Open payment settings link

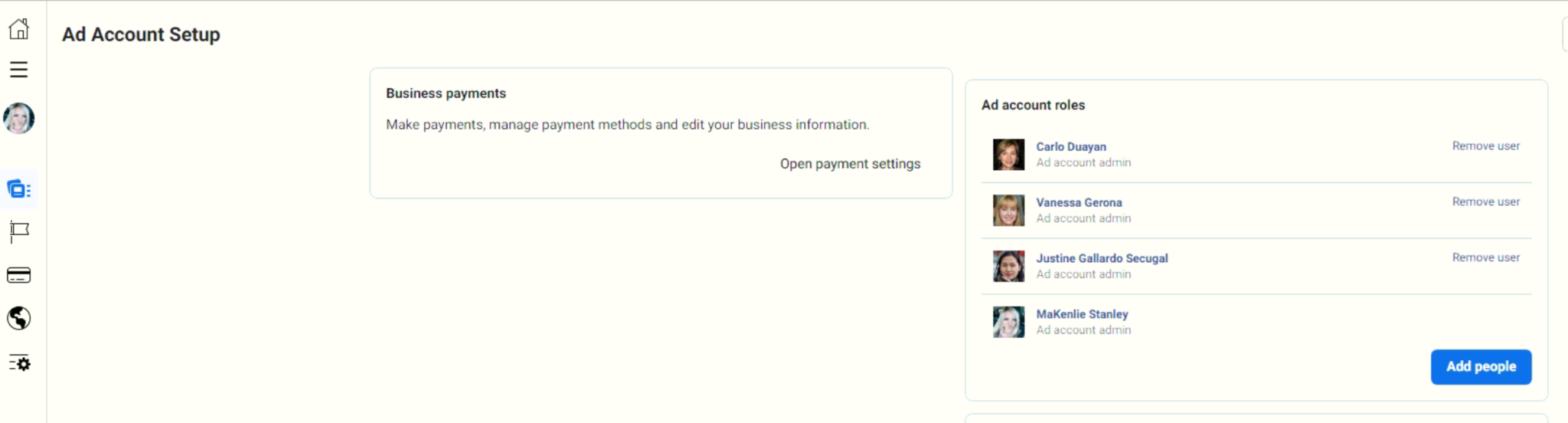[850, 164]
